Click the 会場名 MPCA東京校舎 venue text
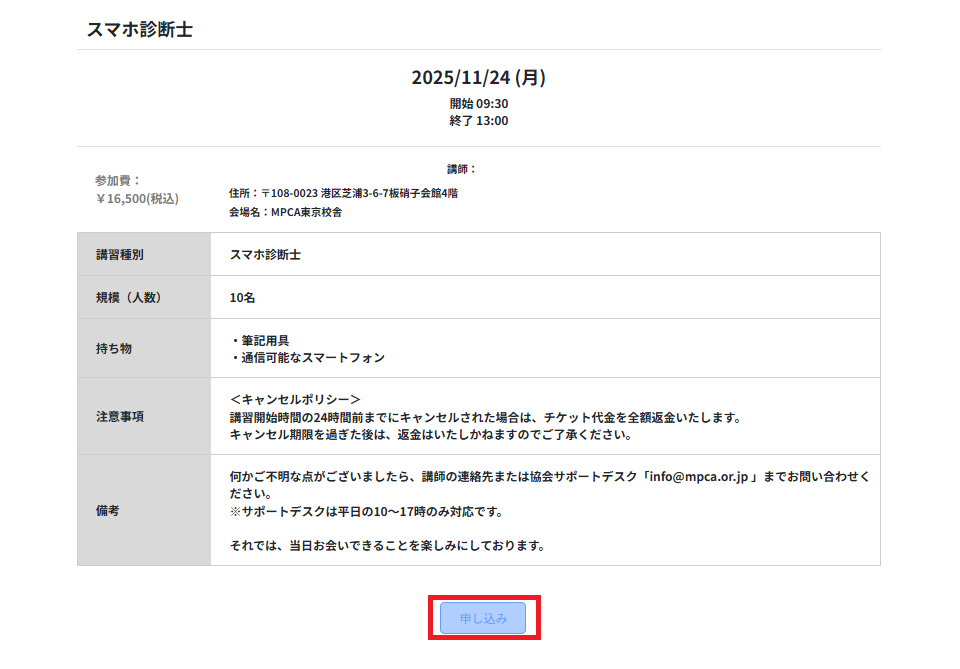The height and width of the screenshot is (669, 960). (285, 212)
